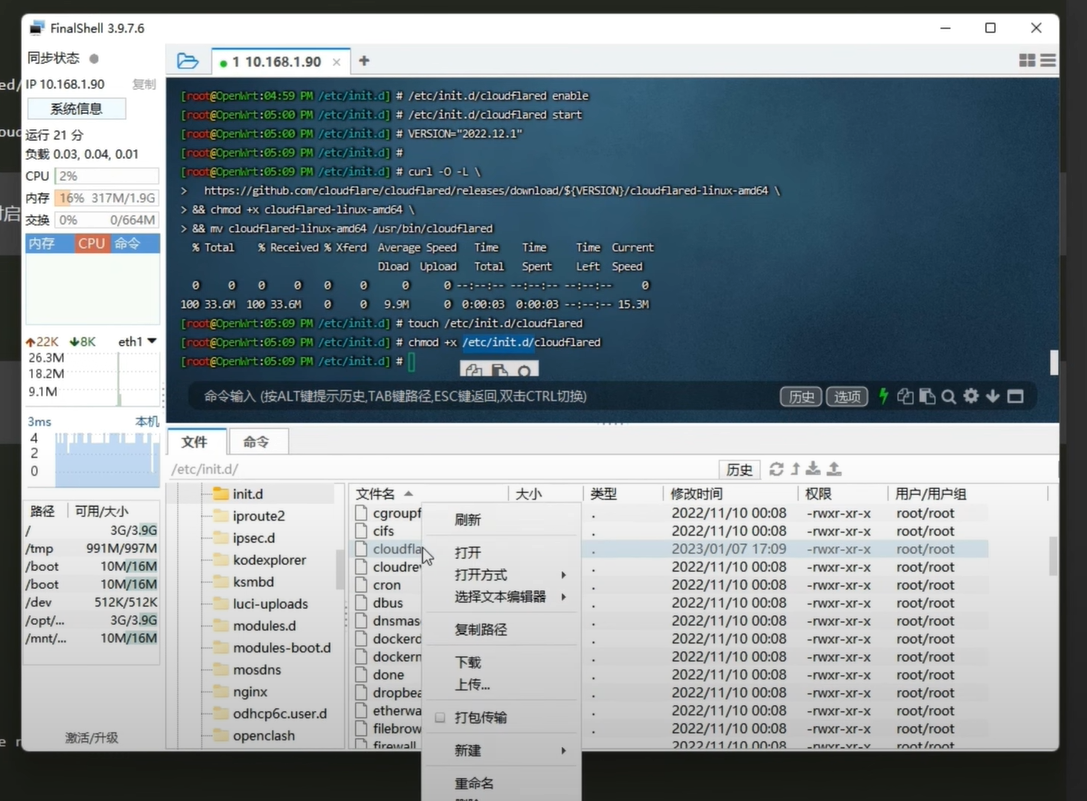Viewport: 1087px width, 801px height.
Task: Click the paste icon in command bar
Action: pyautogui.click(x=927, y=396)
